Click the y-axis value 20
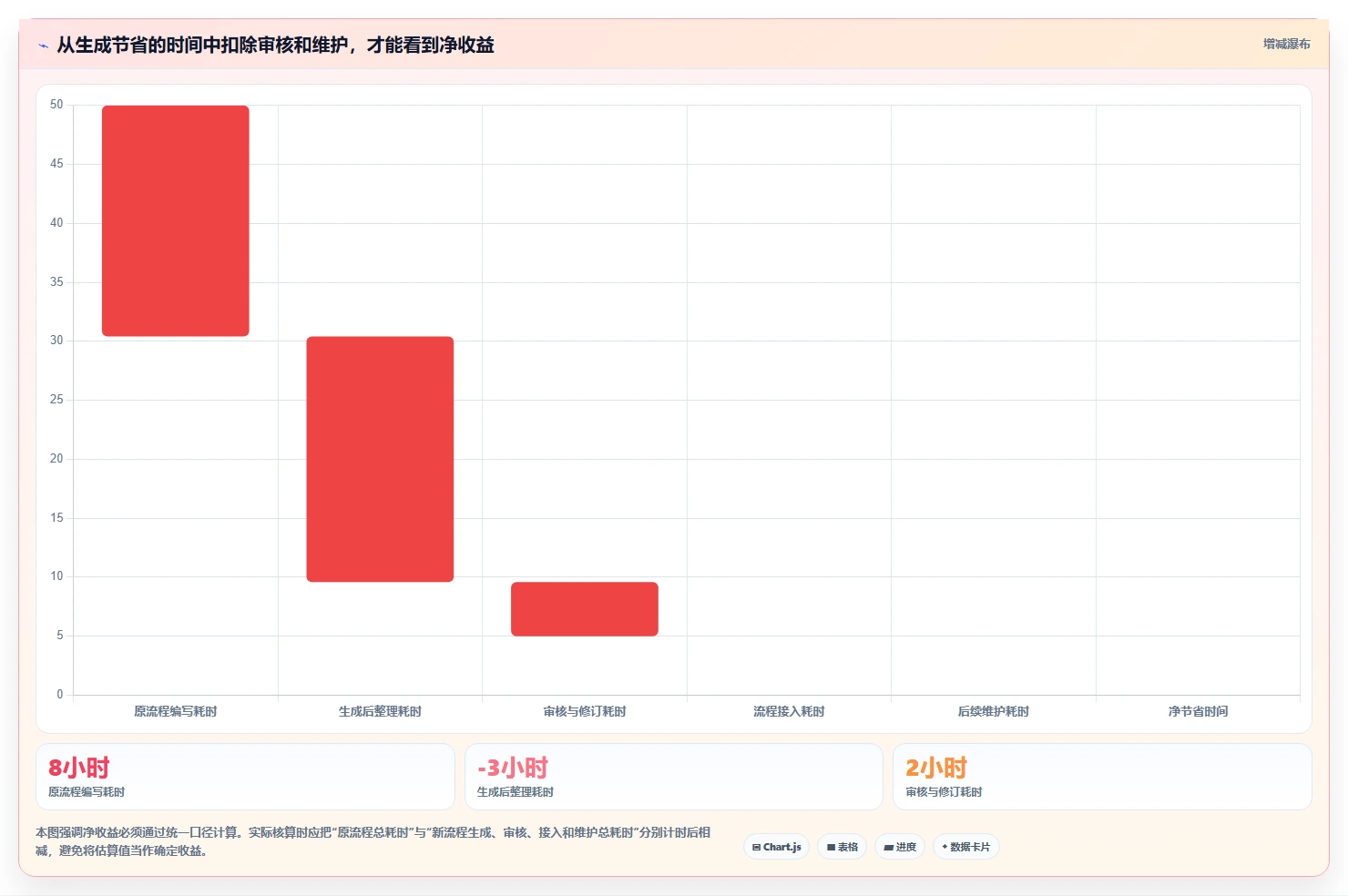 (56, 459)
